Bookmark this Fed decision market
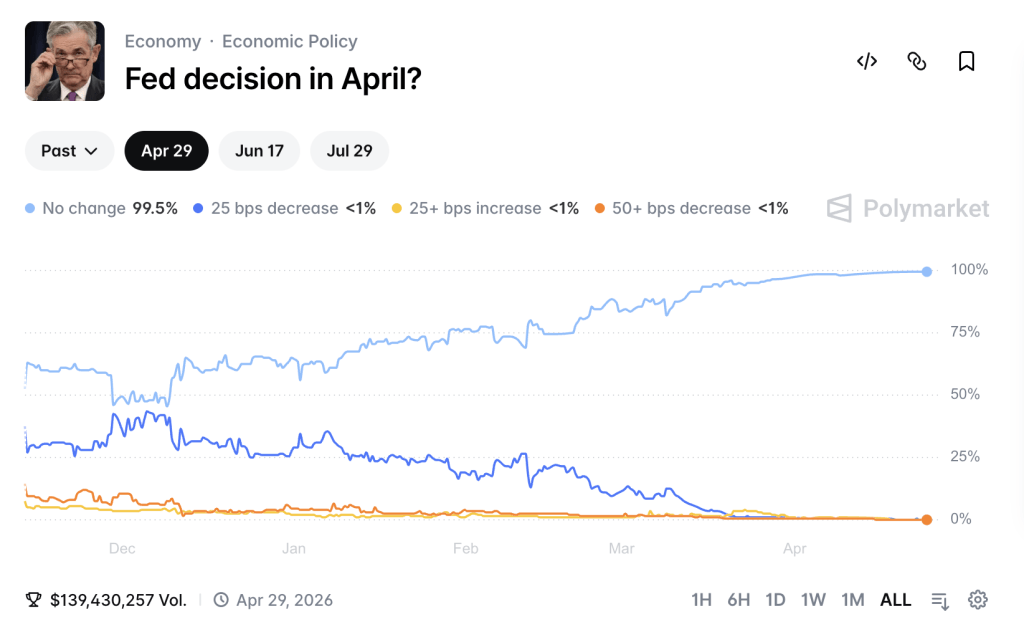Image resolution: width=1024 pixels, height=637 pixels. (x=966, y=62)
